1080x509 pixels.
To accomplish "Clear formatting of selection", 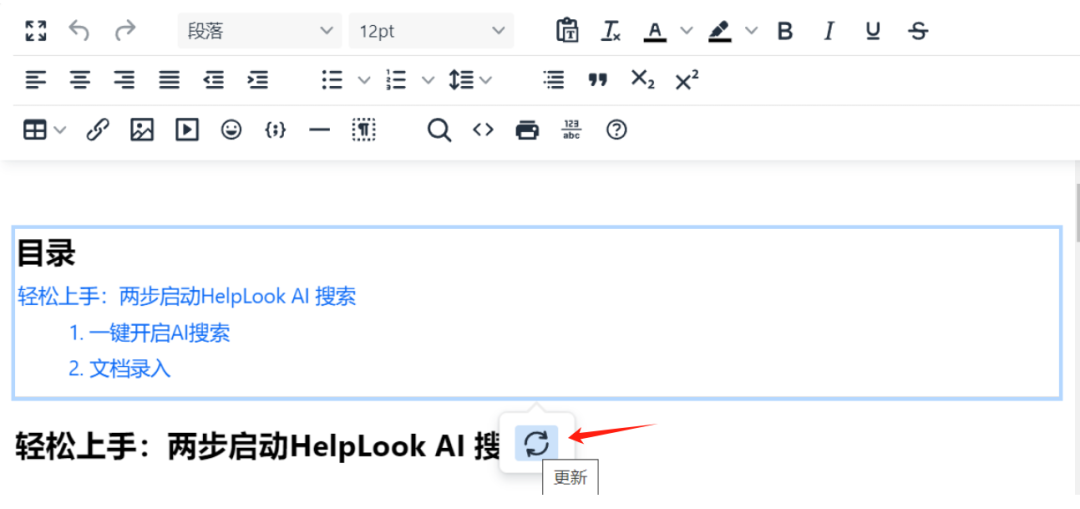I will [611, 31].
